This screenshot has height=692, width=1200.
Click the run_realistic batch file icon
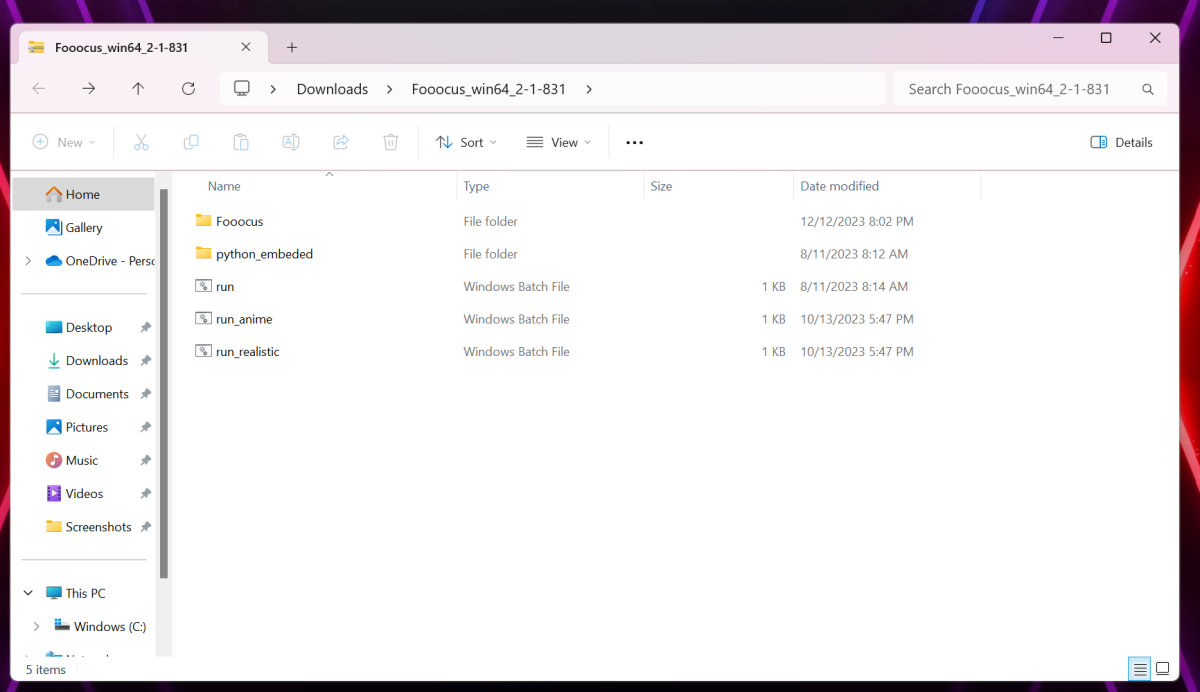coord(203,352)
